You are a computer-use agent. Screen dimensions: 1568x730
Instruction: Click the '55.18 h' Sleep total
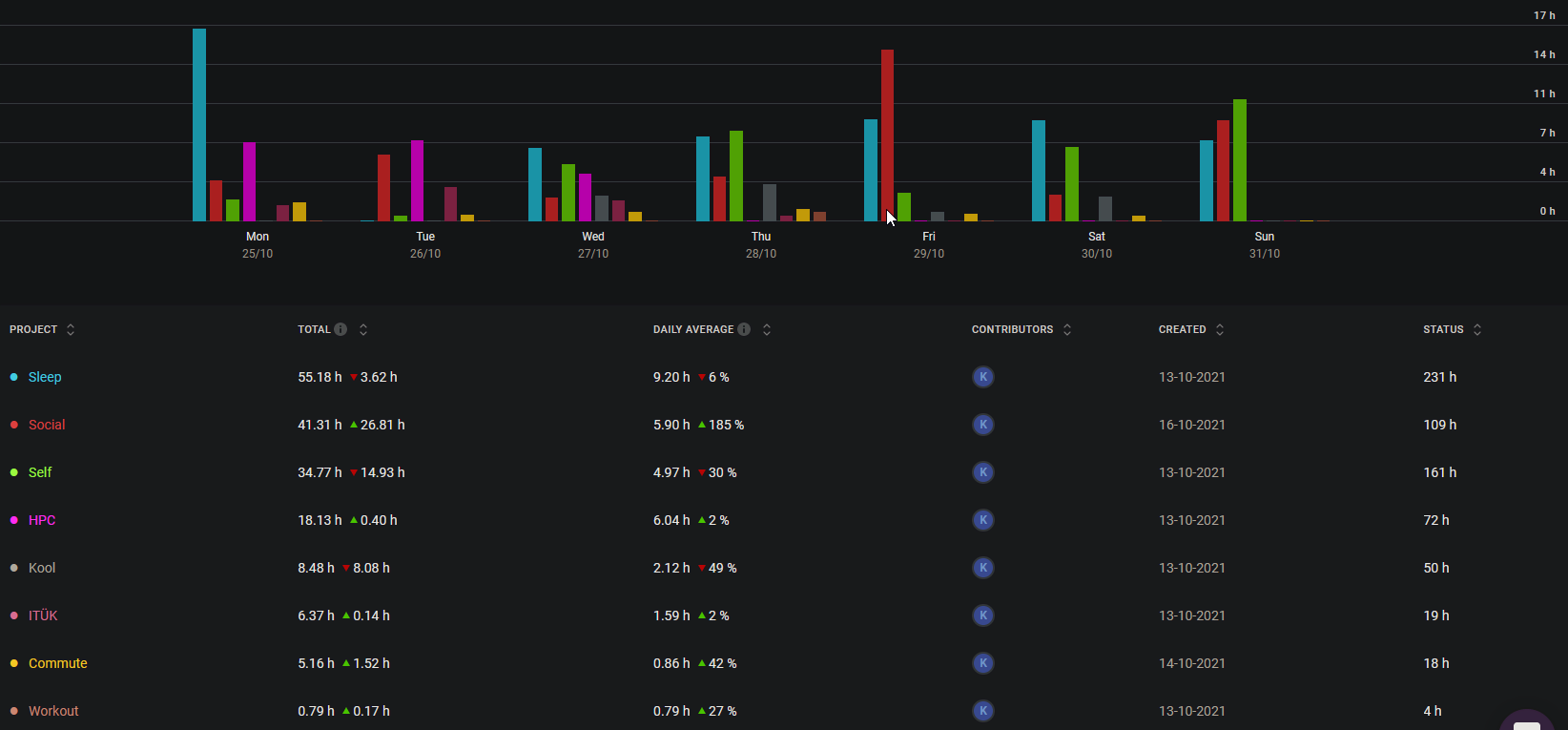[x=320, y=377]
